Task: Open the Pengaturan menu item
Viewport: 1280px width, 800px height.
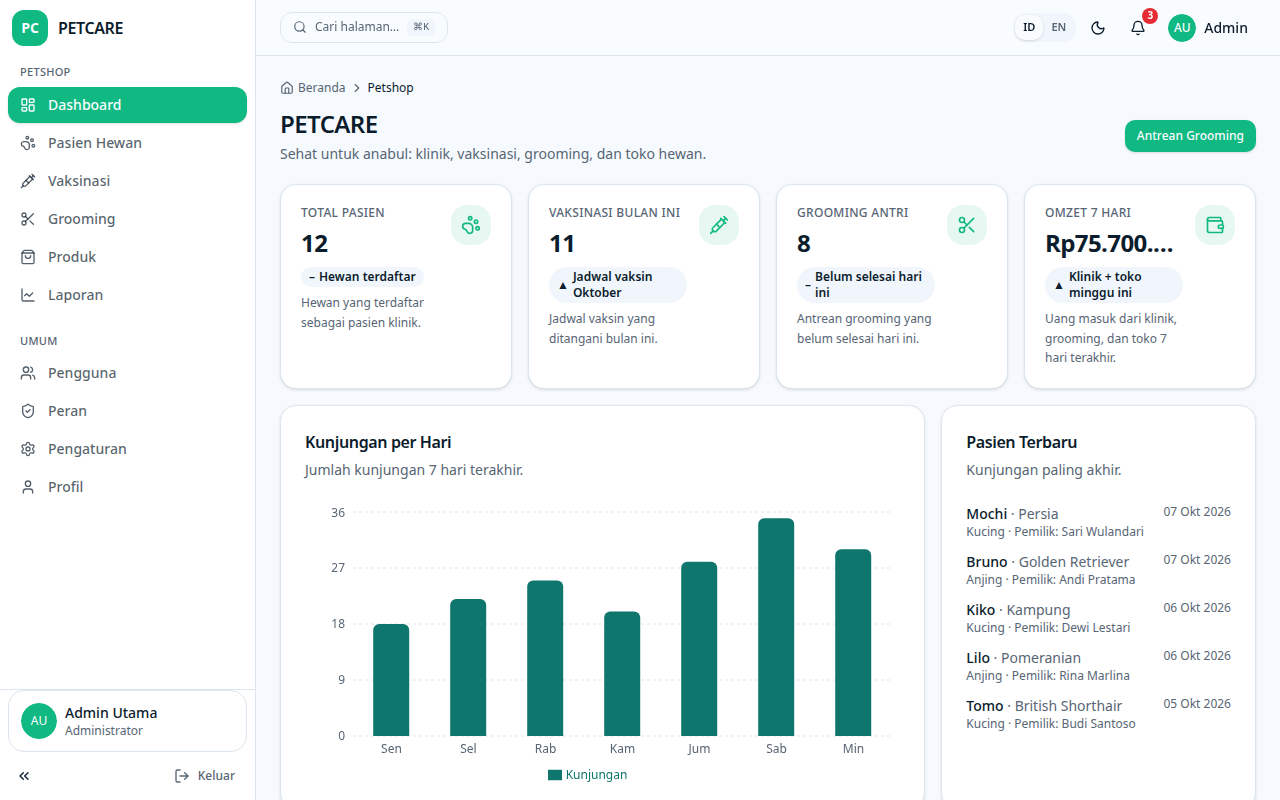Action: coord(127,449)
